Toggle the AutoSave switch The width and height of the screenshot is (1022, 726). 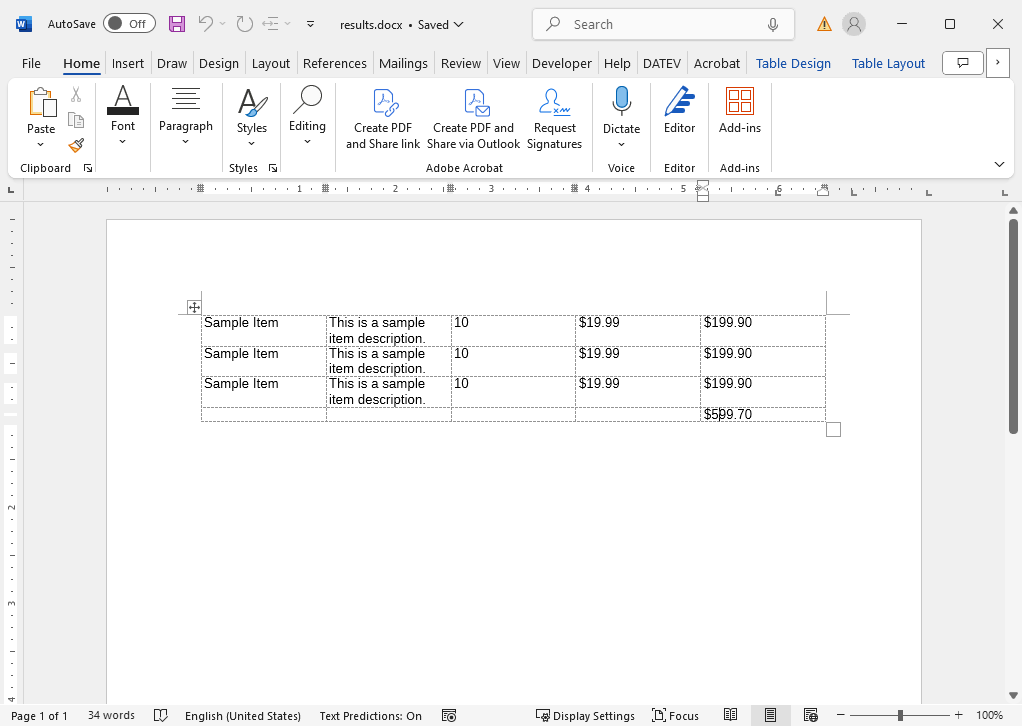pos(129,24)
